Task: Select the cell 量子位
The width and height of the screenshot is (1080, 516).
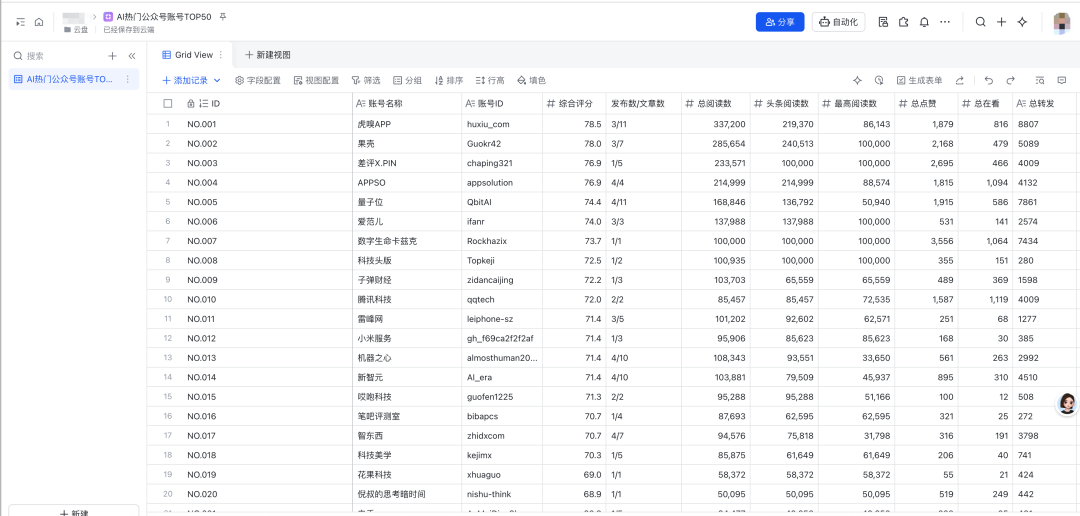Action: 408,202
